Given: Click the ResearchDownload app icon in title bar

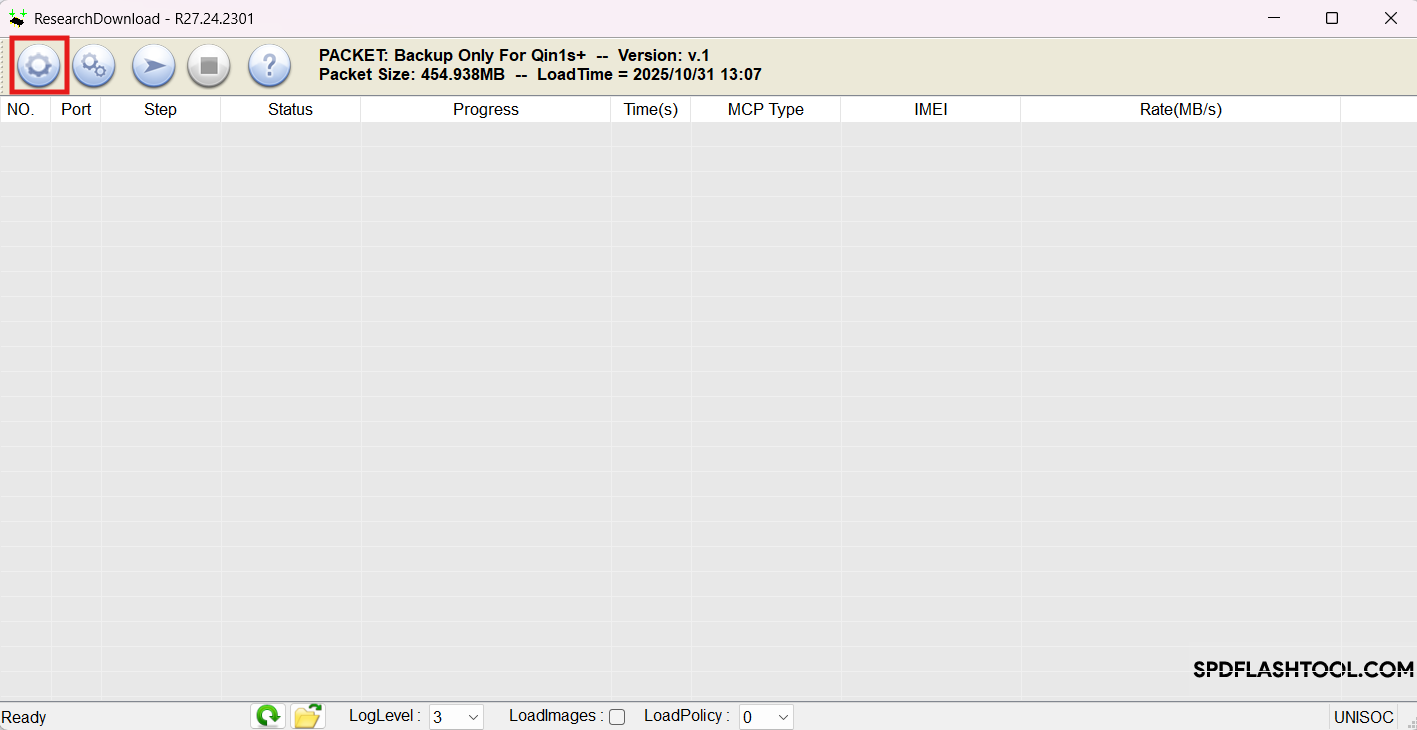Looking at the screenshot, I should point(19,17).
